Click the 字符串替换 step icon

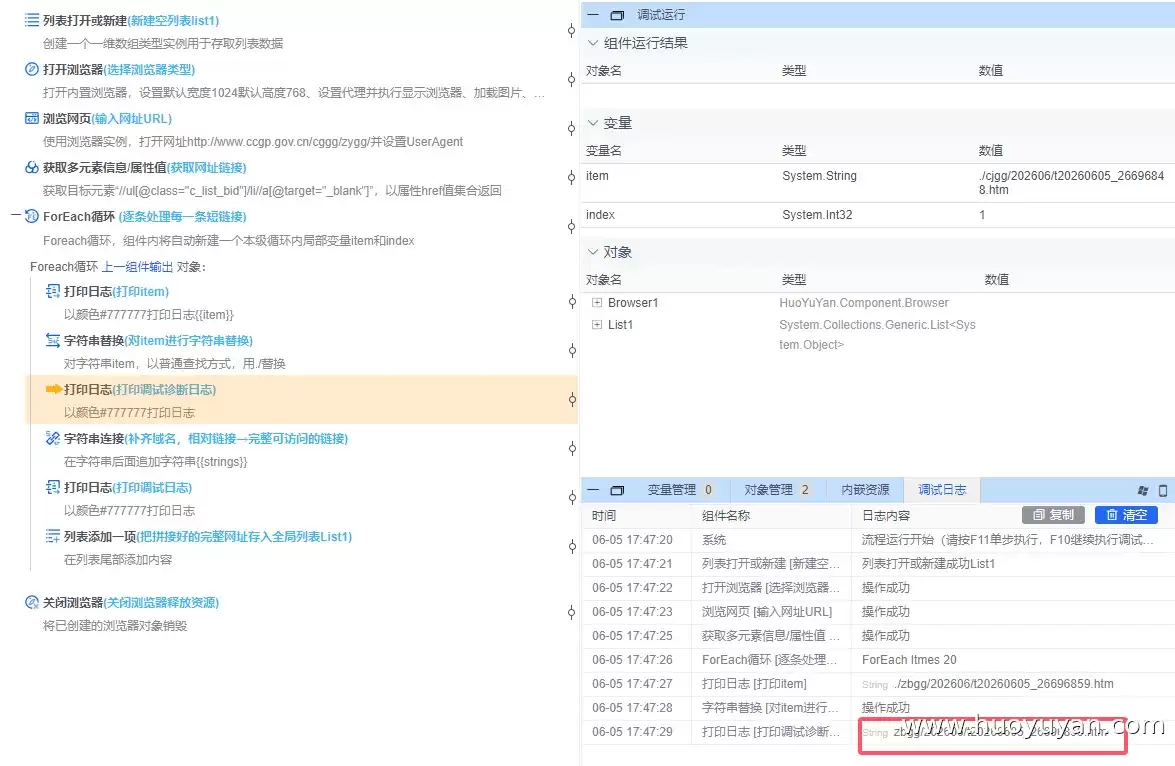(x=52, y=340)
